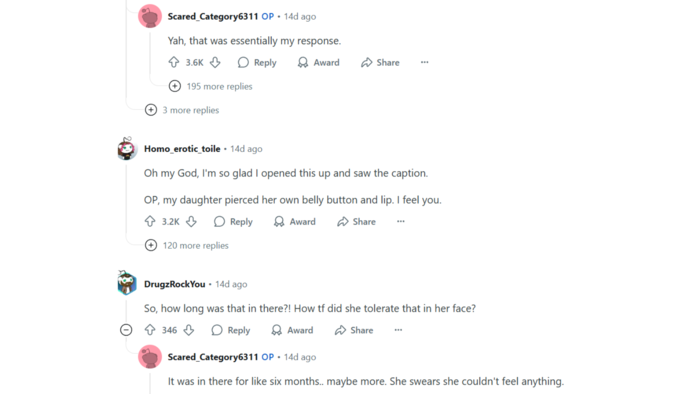Screen dimensions: 700x394
Task: Upvote Scared_Category6311's 3.6K comment
Action: (x=174, y=62)
